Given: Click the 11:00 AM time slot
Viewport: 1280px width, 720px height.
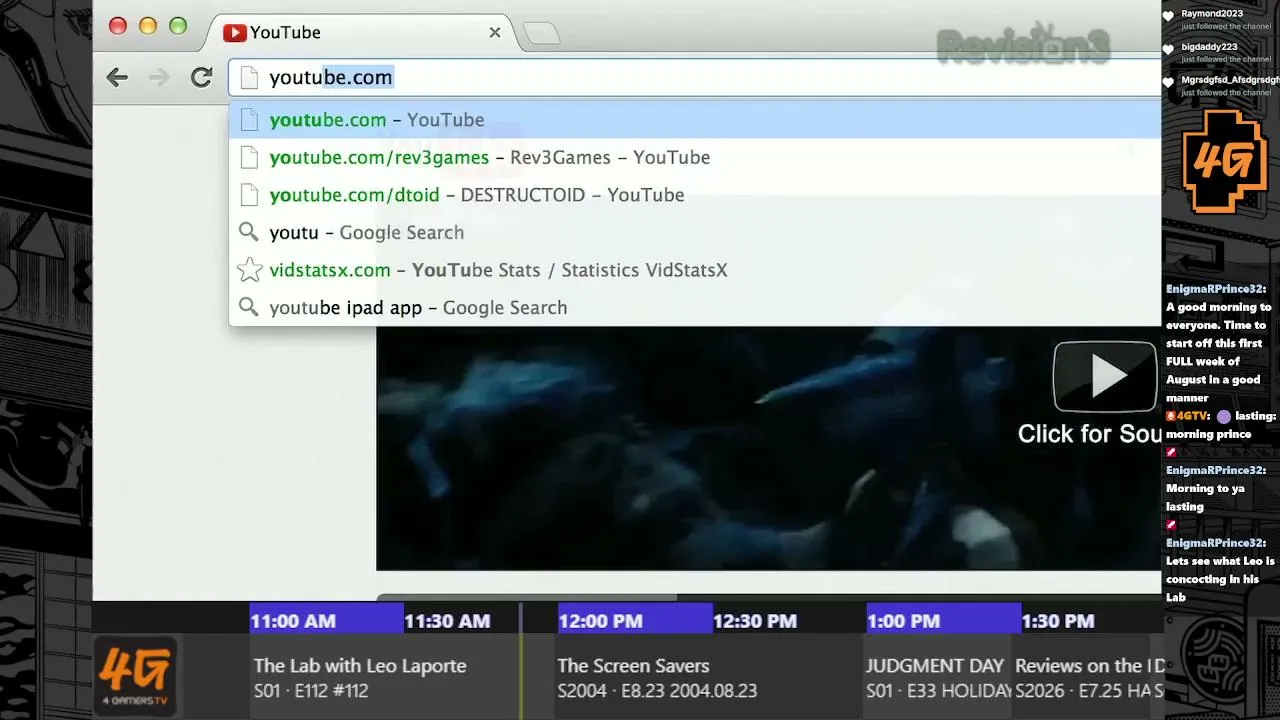Looking at the screenshot, I should point(327,620).
